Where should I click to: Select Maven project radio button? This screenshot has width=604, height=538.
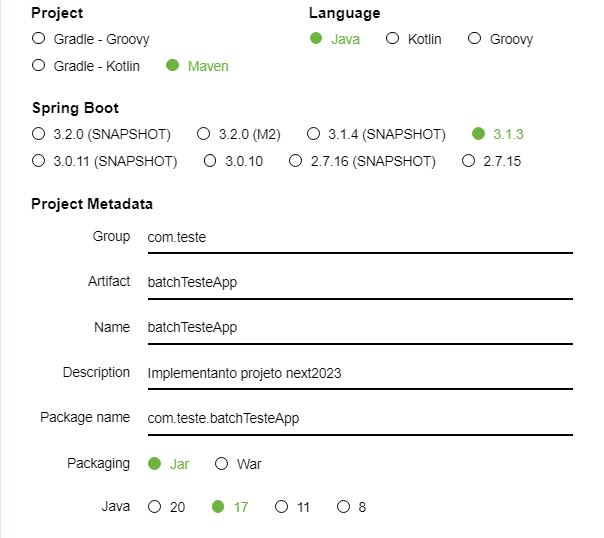(173, 66)
